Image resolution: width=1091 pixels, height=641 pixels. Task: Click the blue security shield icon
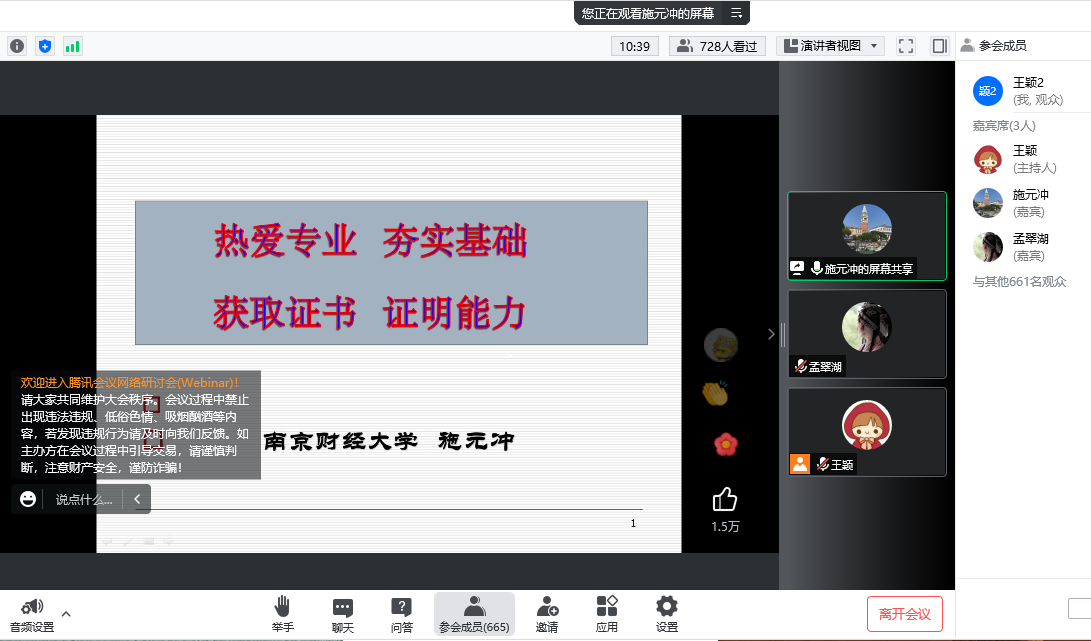point(44,46)
